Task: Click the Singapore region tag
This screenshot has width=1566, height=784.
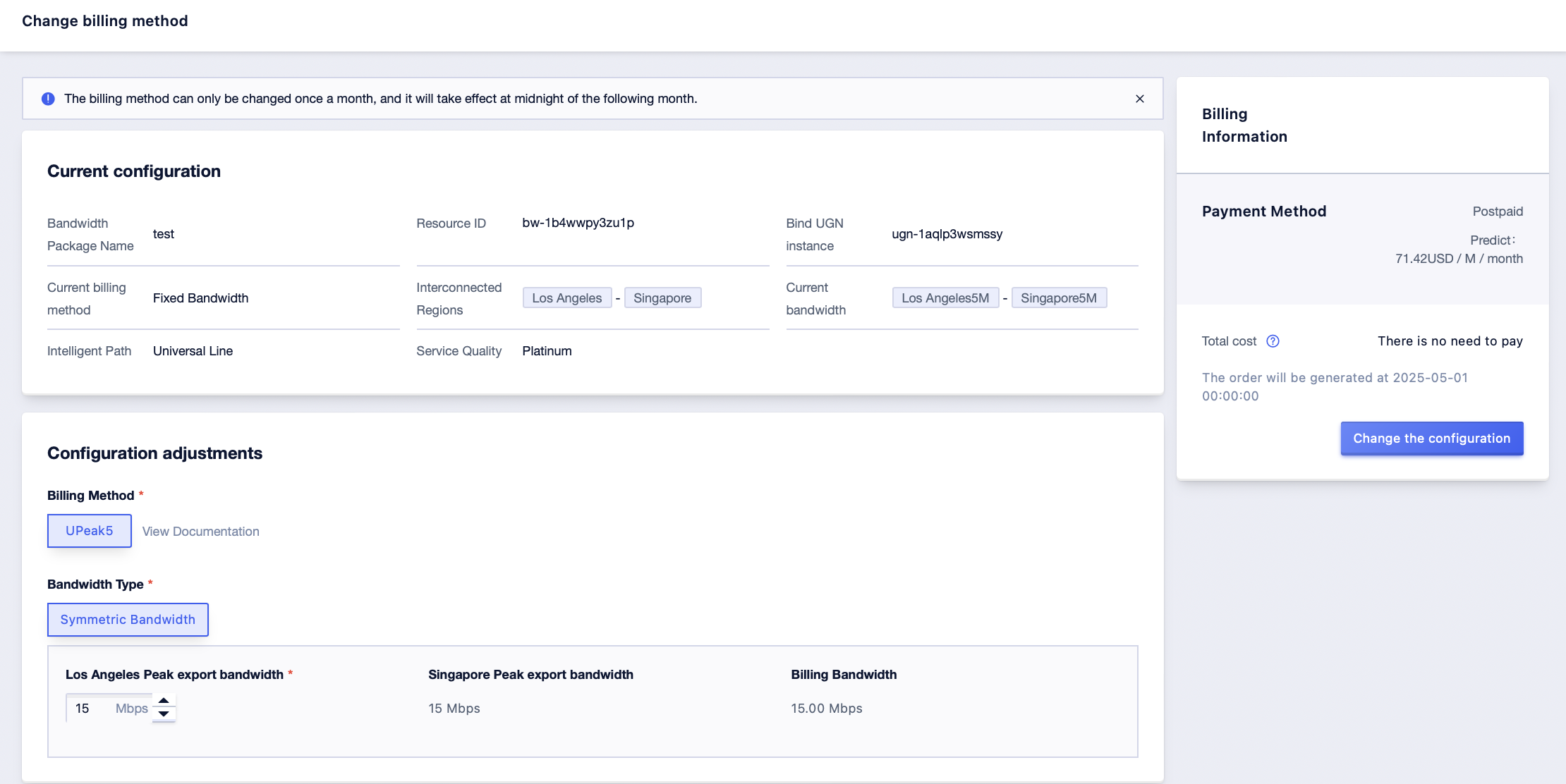Action: pyautogui.click(x=662, y=298)
